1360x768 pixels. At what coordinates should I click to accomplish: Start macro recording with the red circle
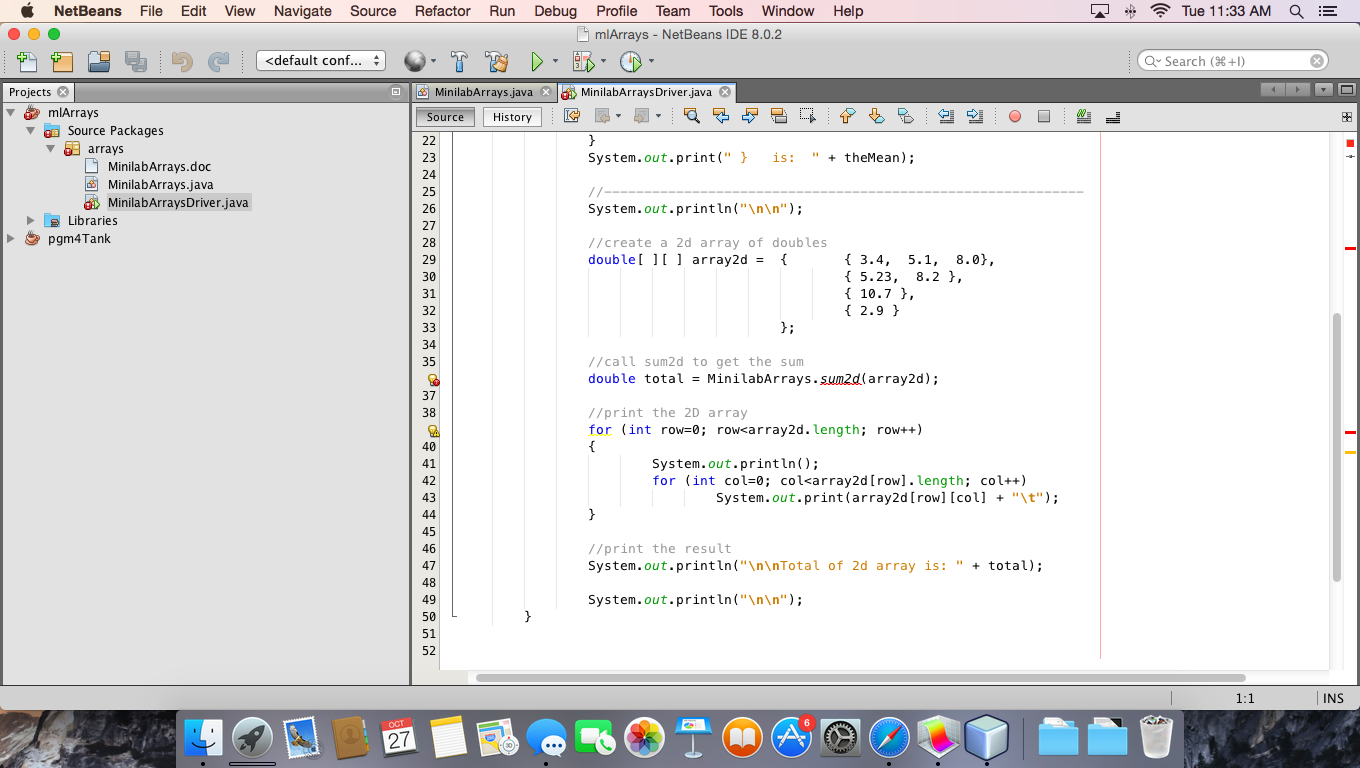point(1015,116)
